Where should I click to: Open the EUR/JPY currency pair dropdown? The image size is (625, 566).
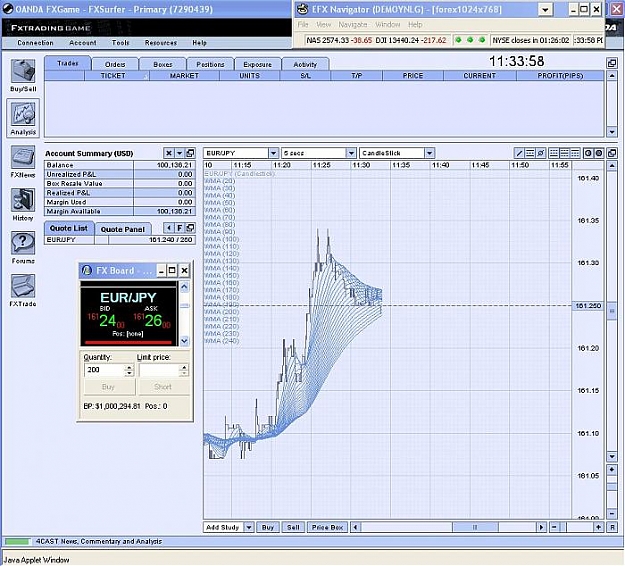(273, 153)
